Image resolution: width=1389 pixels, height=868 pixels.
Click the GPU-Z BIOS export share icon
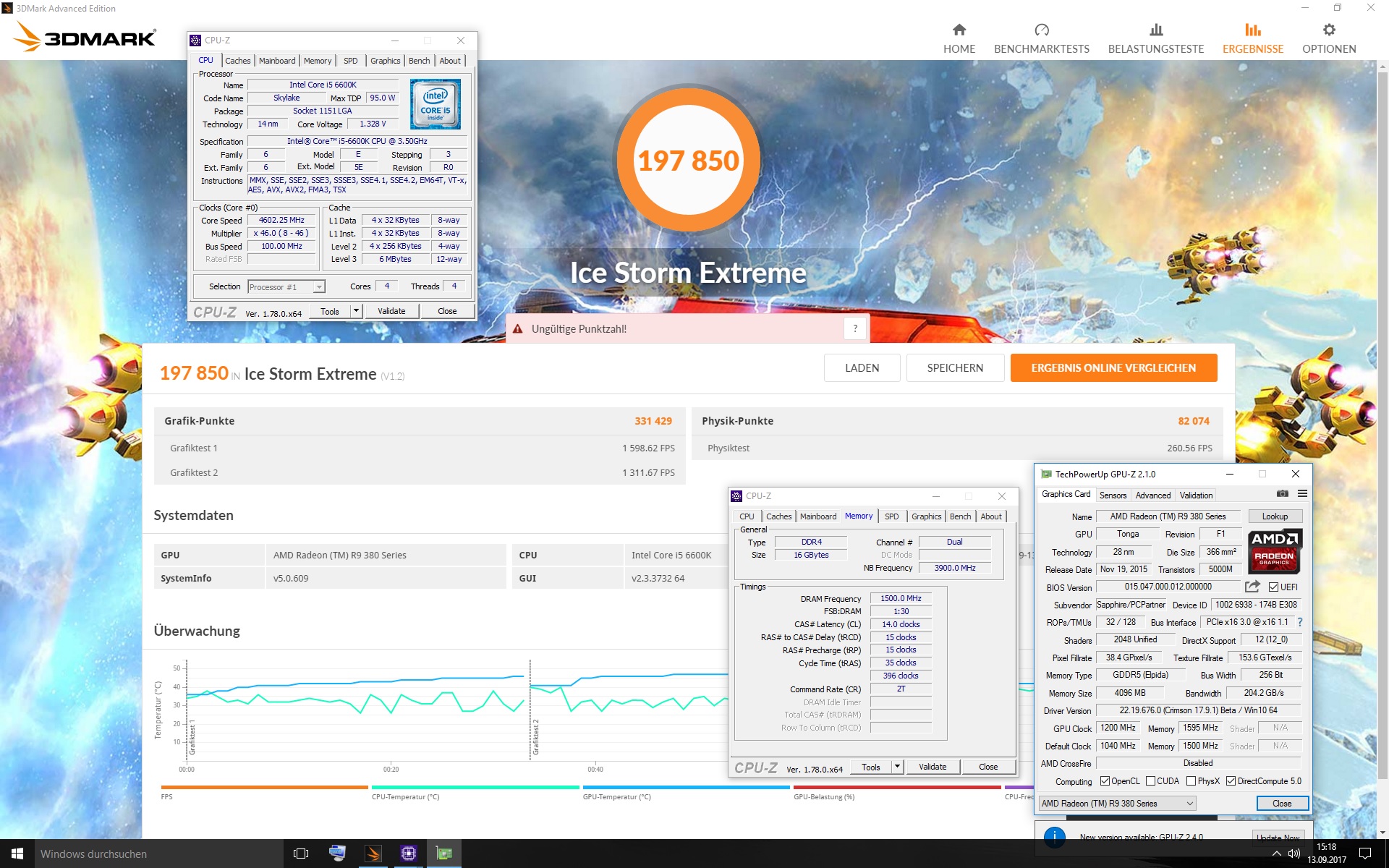(1252, 587)
